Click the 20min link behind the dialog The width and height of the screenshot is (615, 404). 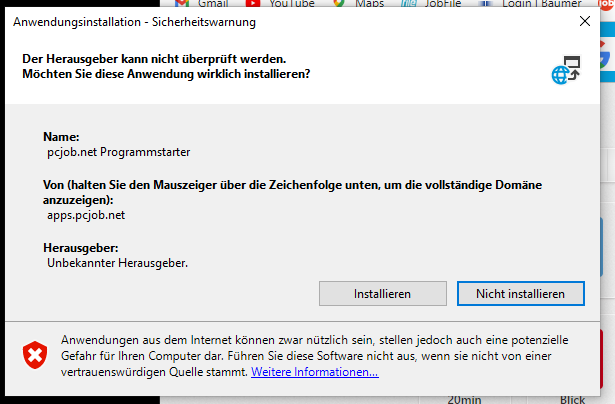coord(464,400)
